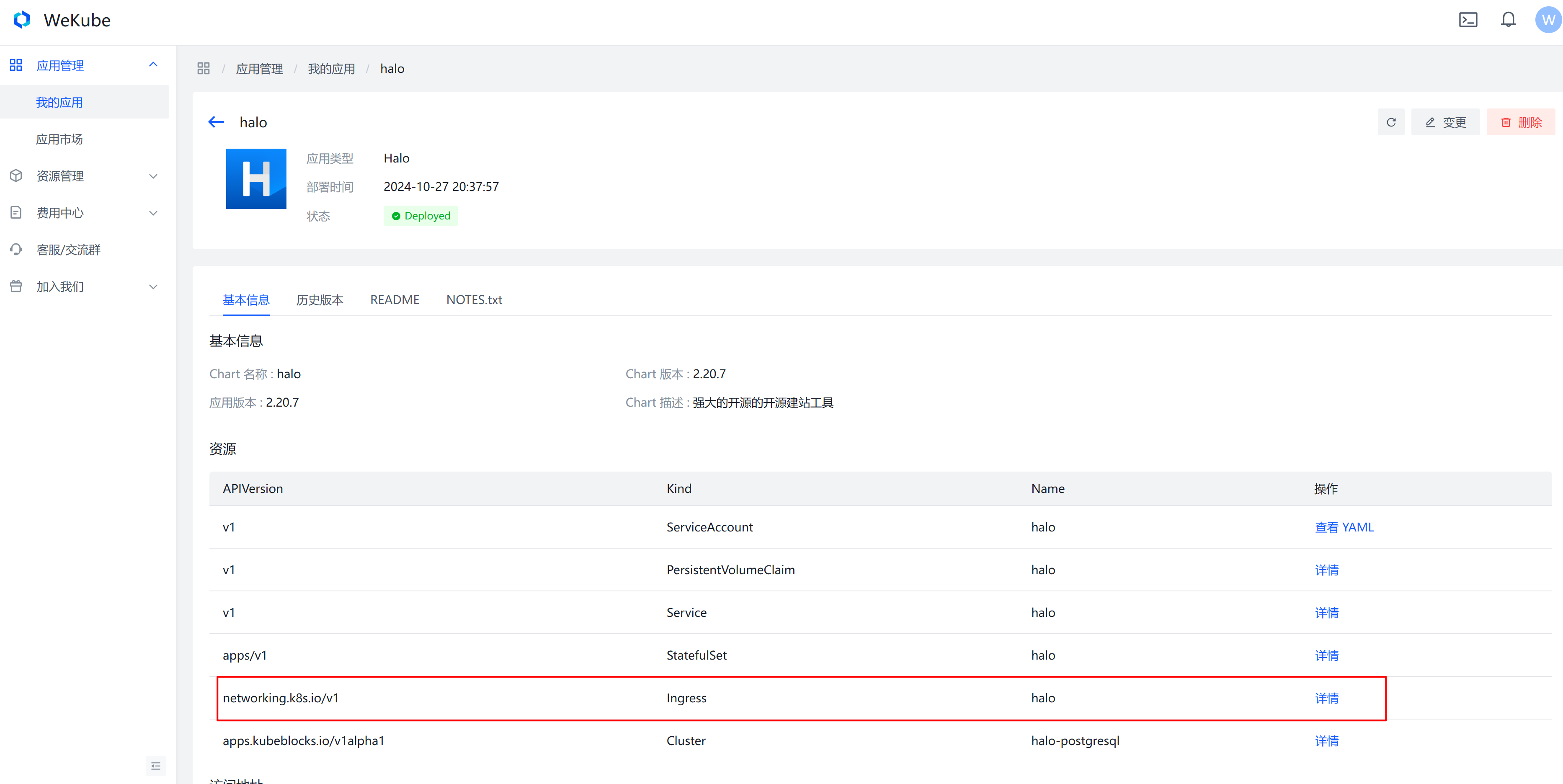Click the WeKube logo icon
This screenshot has height=784, width=1563.
[22, 20]
